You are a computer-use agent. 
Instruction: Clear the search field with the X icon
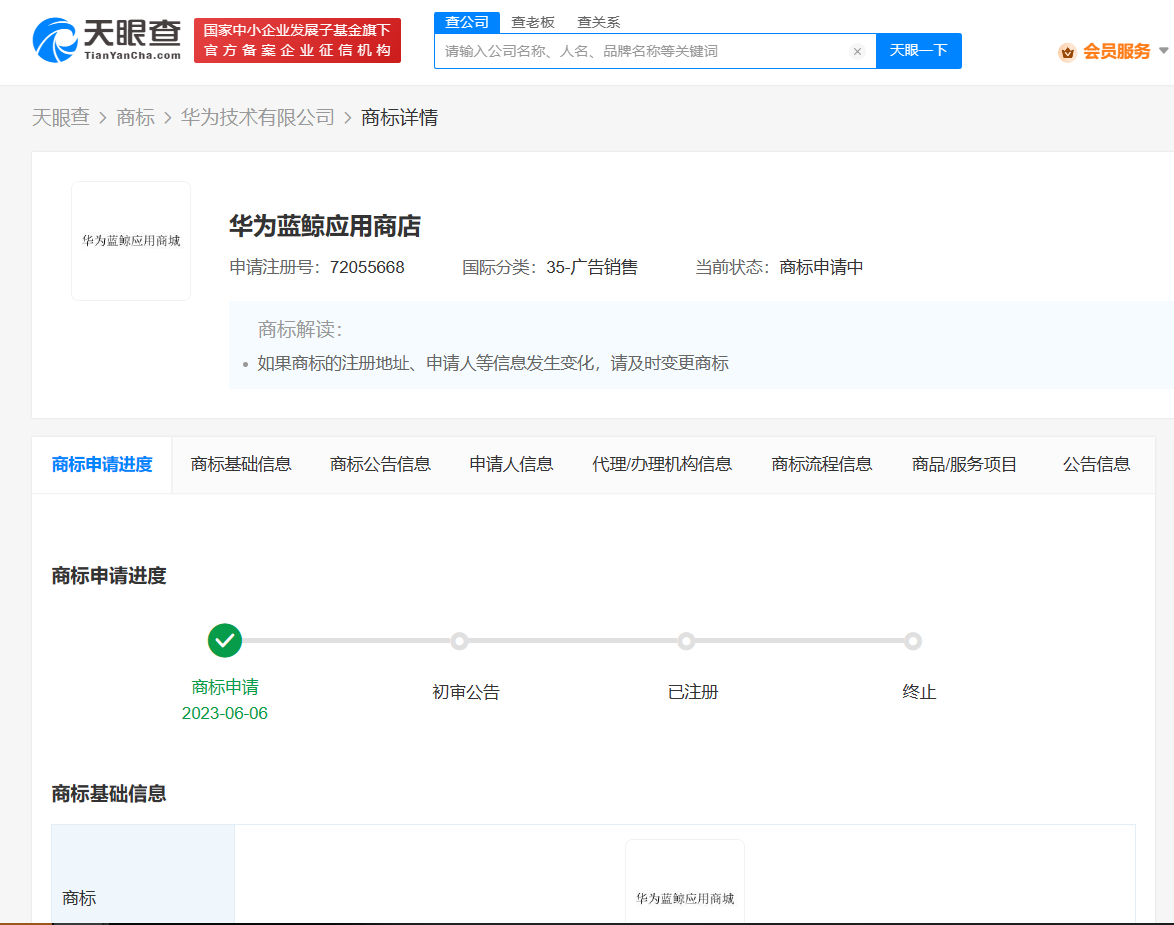[857, 52]
